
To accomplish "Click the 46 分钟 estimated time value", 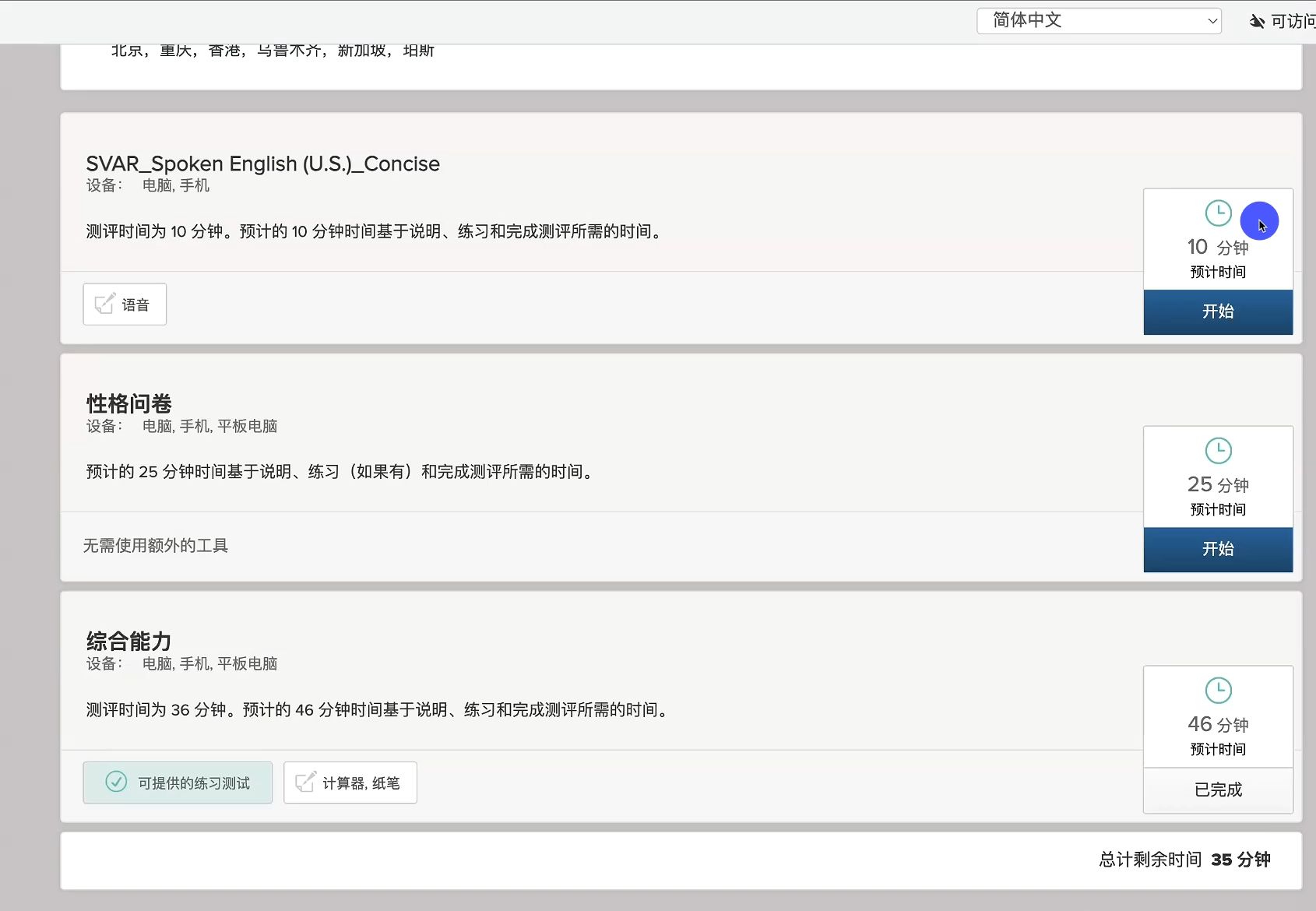I will (x=1218, y=725).
